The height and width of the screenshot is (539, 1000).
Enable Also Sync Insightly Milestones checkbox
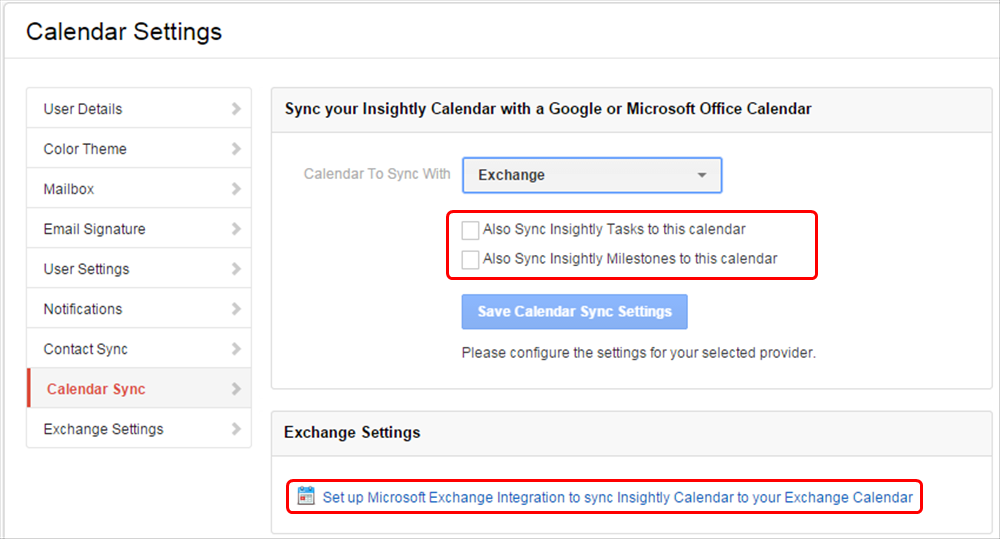470,260
